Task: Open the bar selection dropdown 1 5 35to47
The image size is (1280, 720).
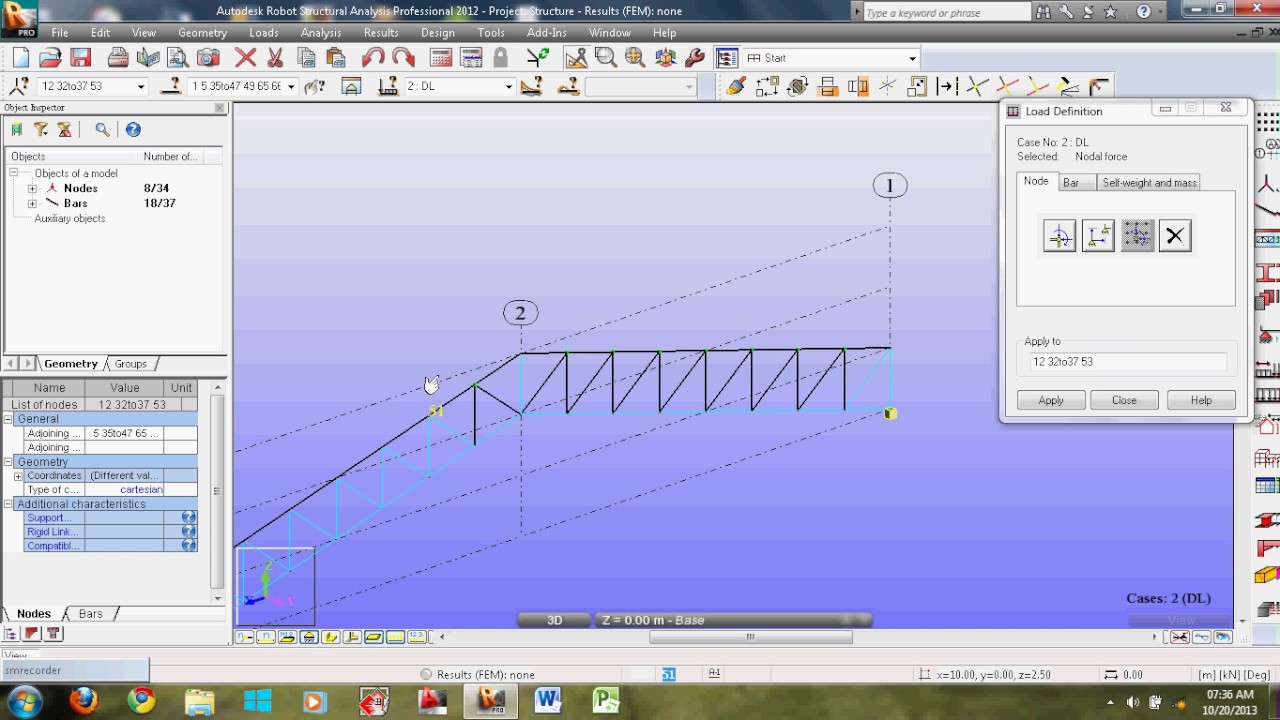Action: point(291,87)
